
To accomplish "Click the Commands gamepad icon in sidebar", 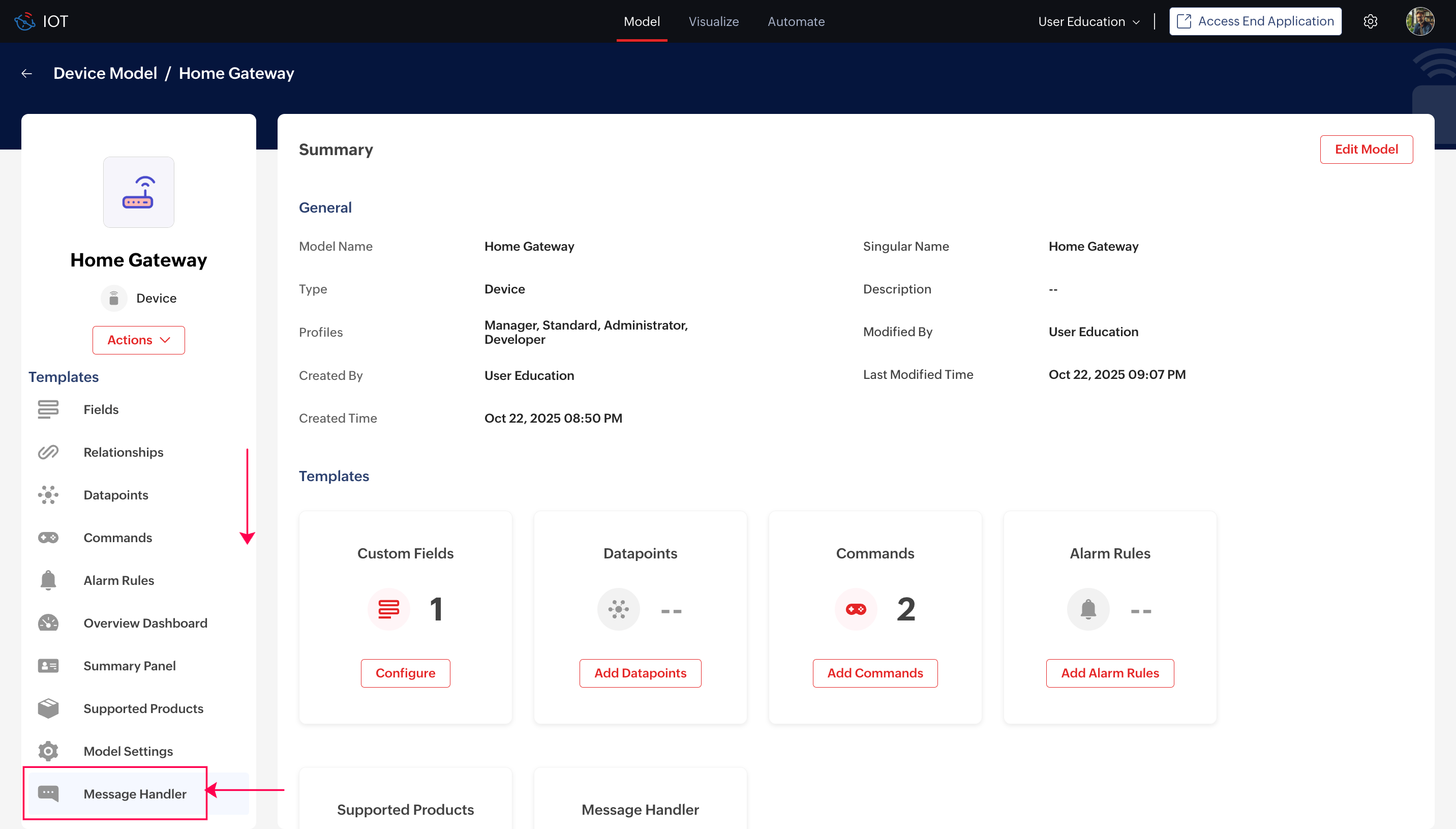I will tap(48, 538).
